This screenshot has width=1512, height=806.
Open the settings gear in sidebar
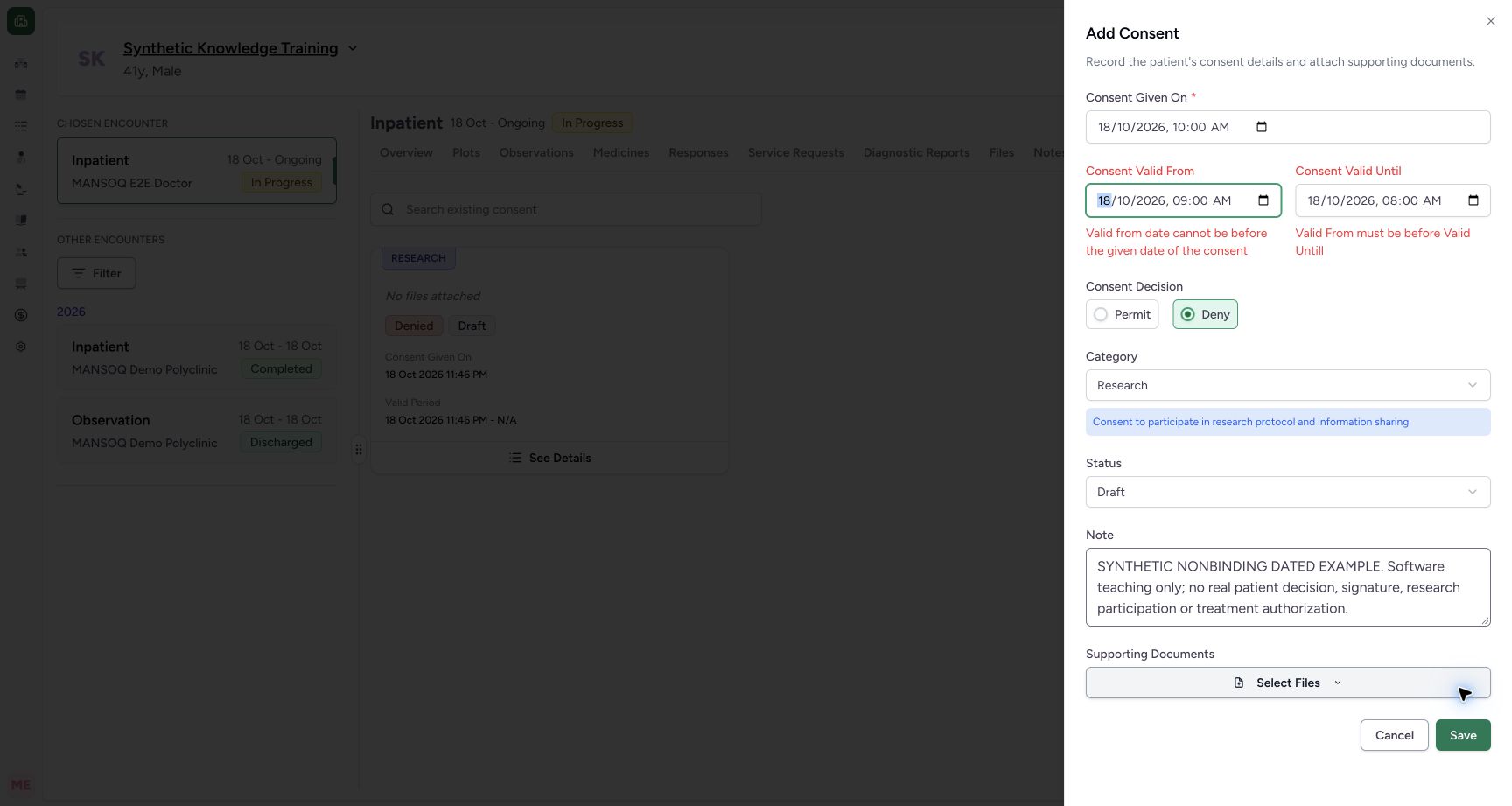[x=21, y=347]
